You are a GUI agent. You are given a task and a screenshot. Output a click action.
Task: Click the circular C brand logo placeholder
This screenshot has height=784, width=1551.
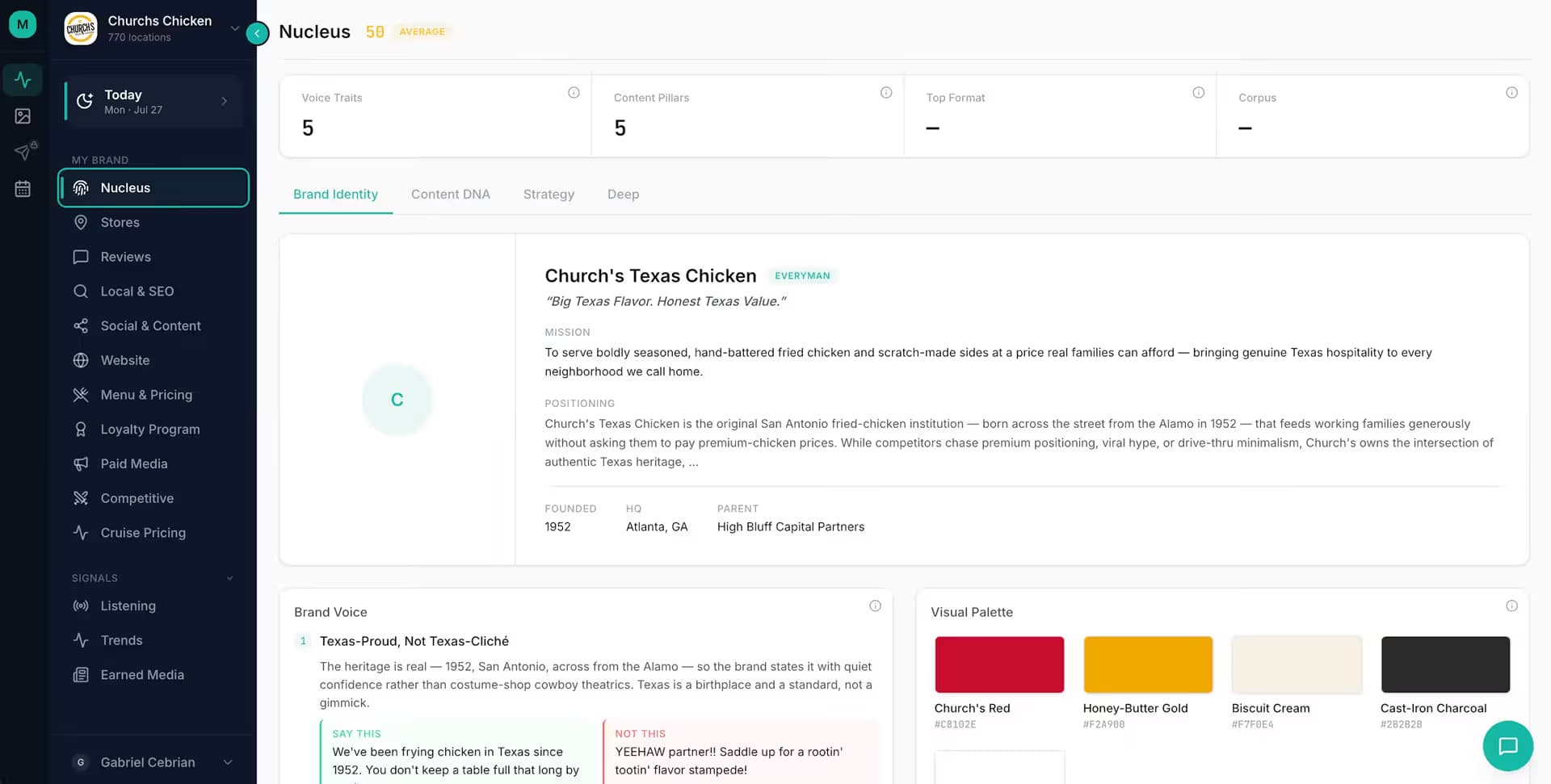[397, 400]
